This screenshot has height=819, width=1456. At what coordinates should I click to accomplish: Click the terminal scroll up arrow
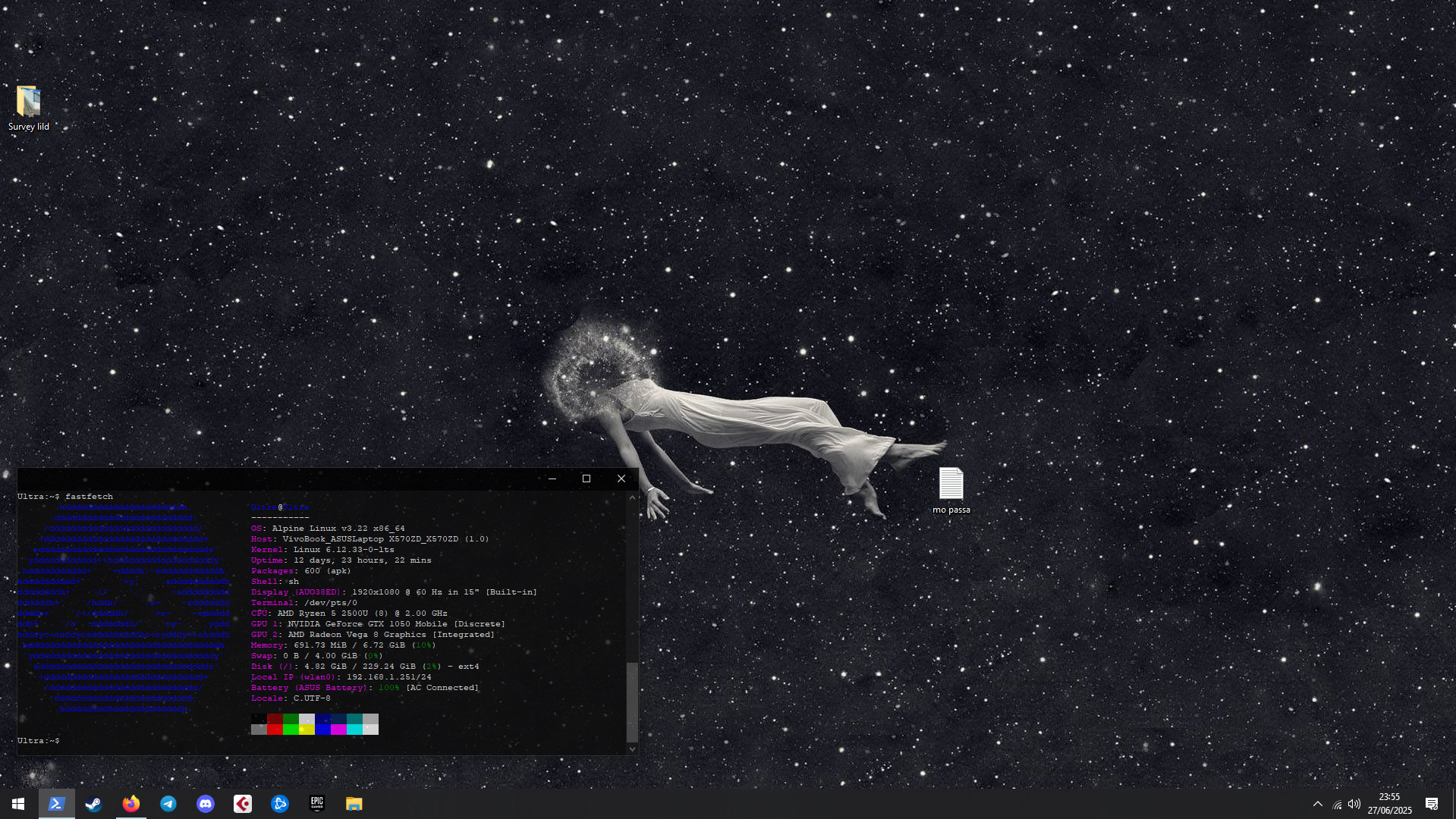632,497
